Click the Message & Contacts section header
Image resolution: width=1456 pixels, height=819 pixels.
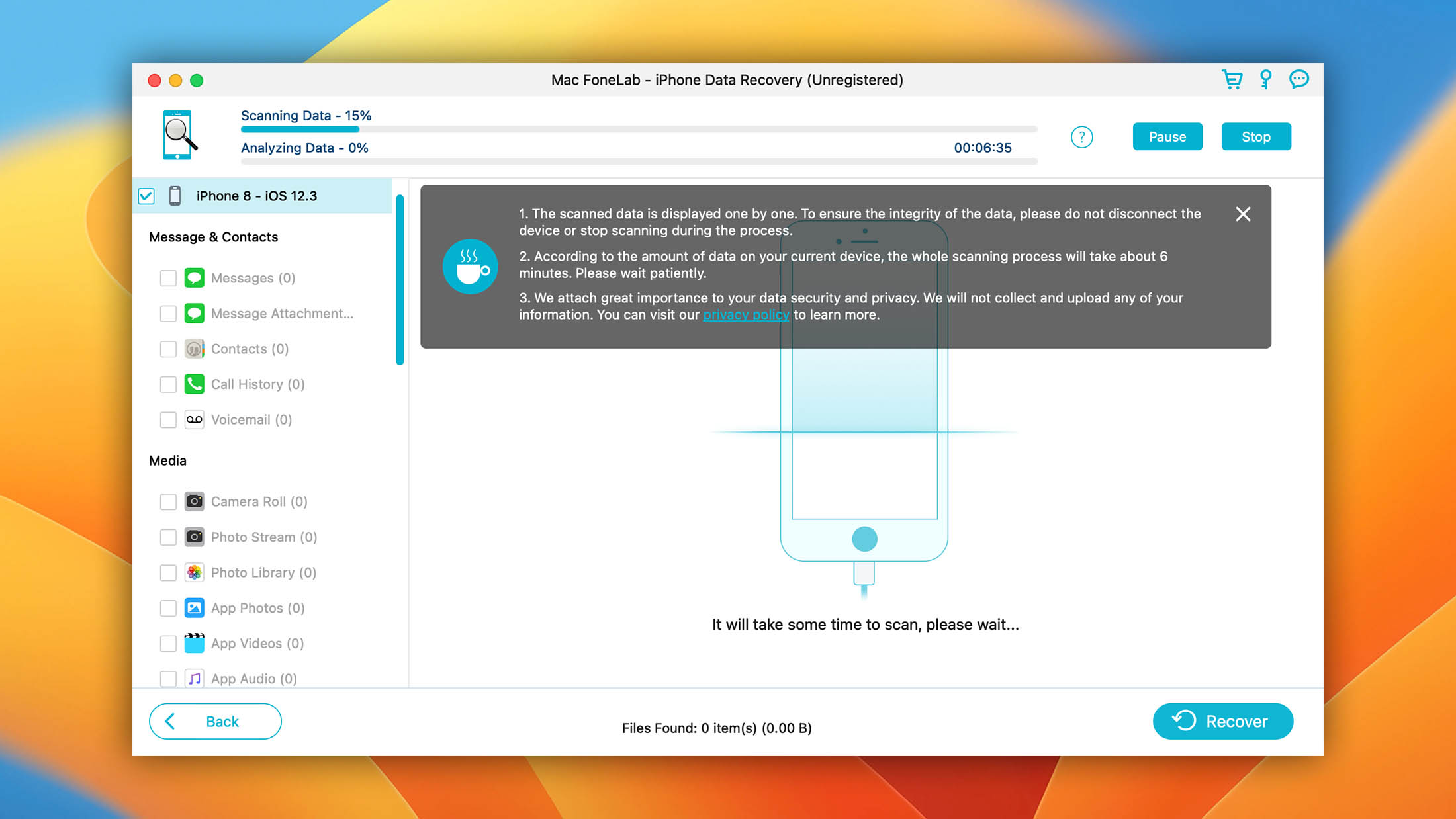(x=213, y=237)
